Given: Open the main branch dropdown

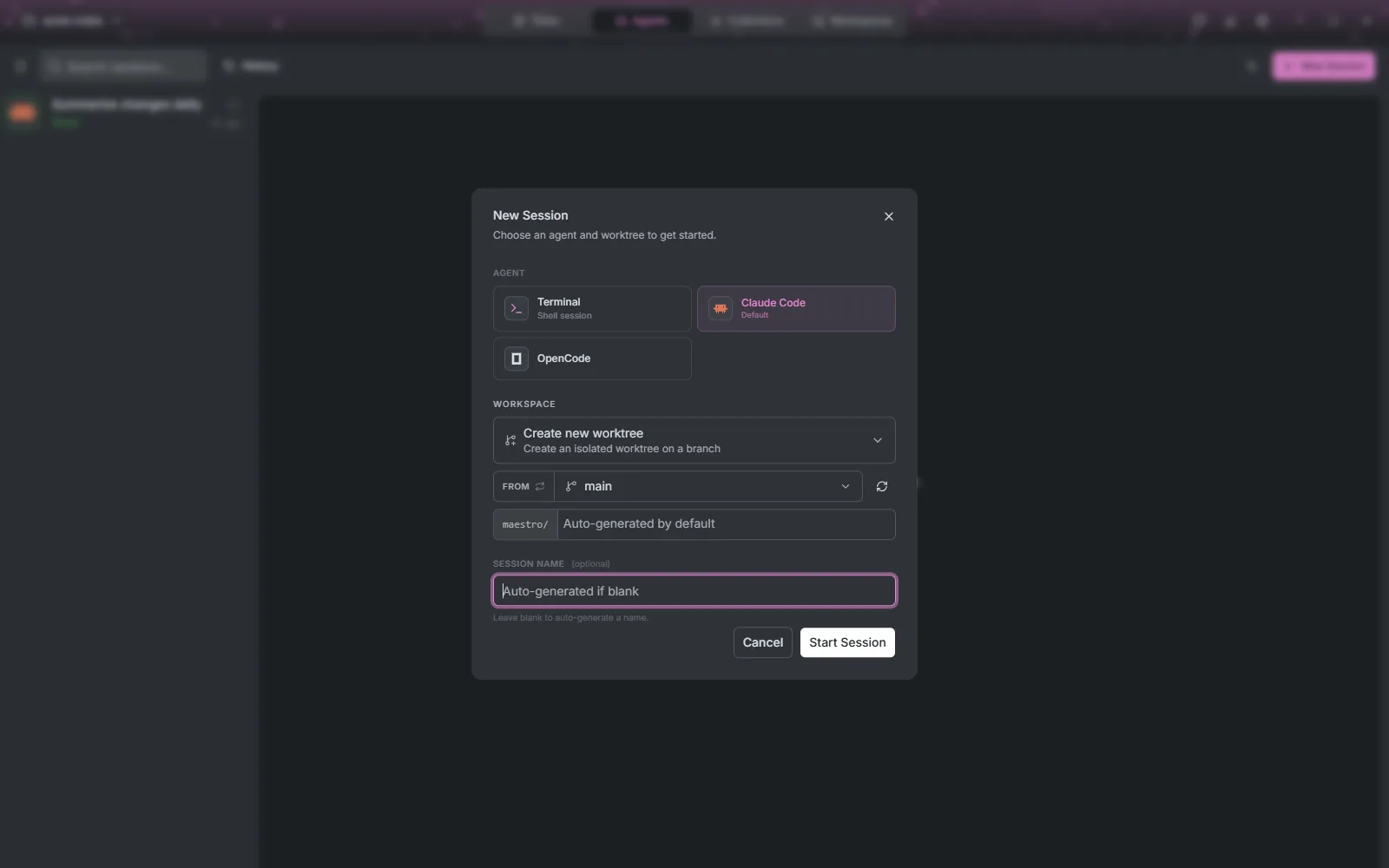Looking at the screenshot, I should pos(708,486).
